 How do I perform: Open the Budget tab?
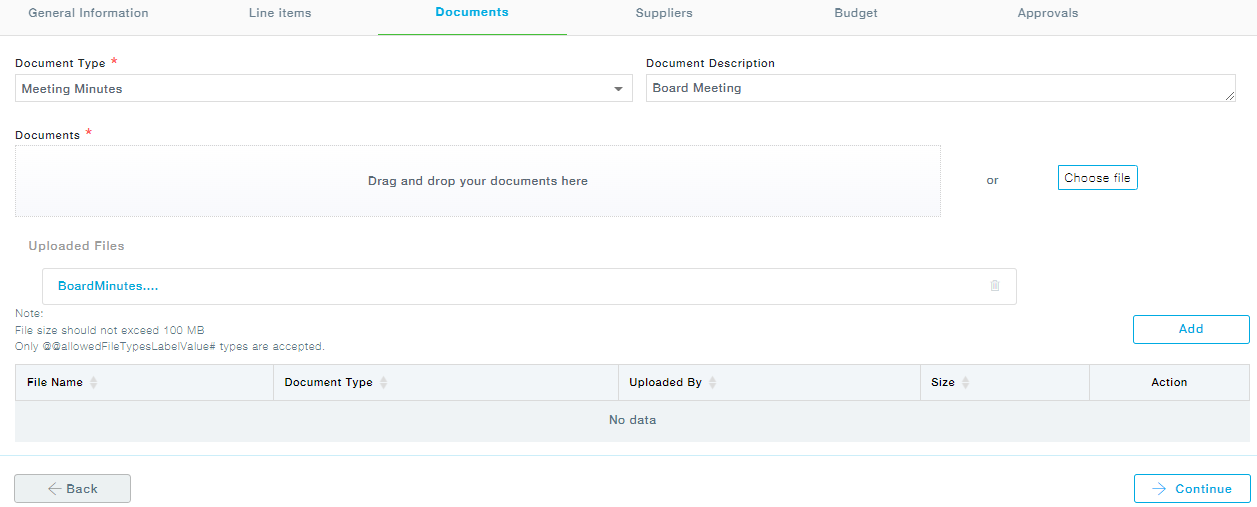coord(856,13)
